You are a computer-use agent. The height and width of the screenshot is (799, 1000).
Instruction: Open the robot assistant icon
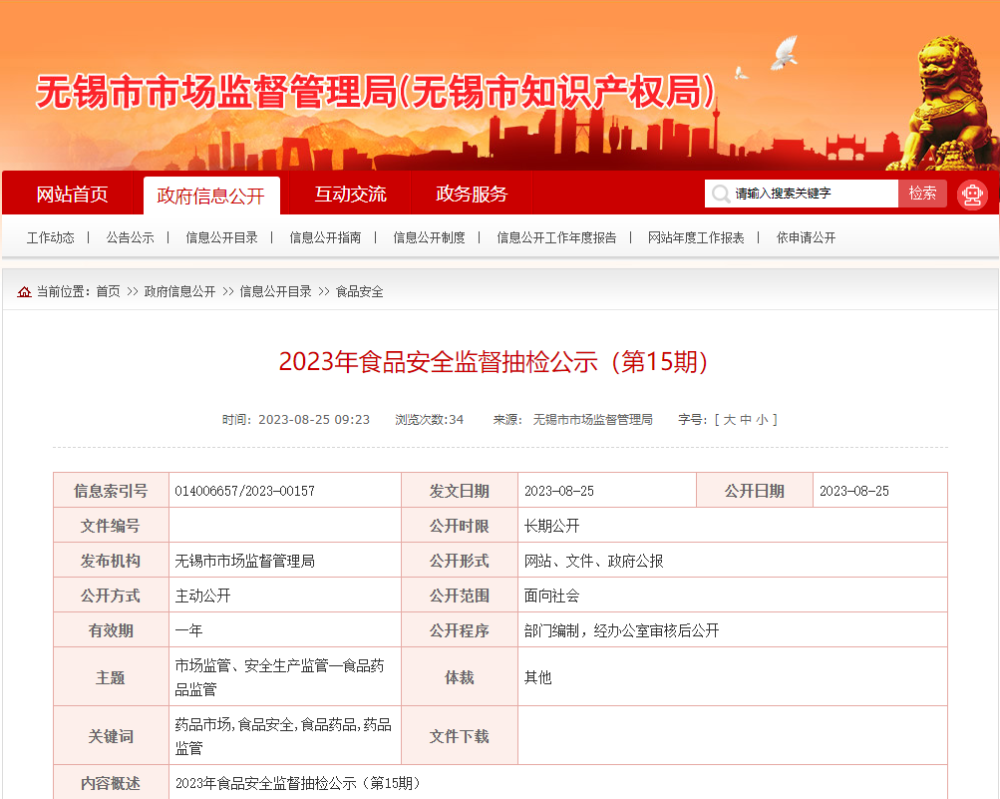pos(972,194)
